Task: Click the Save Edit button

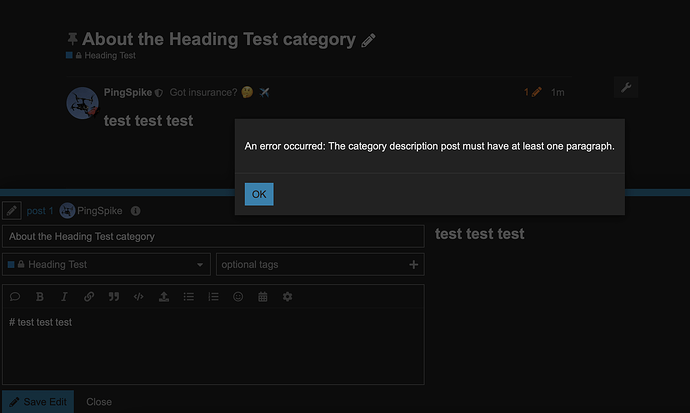Action: click(x=38, y=402)
